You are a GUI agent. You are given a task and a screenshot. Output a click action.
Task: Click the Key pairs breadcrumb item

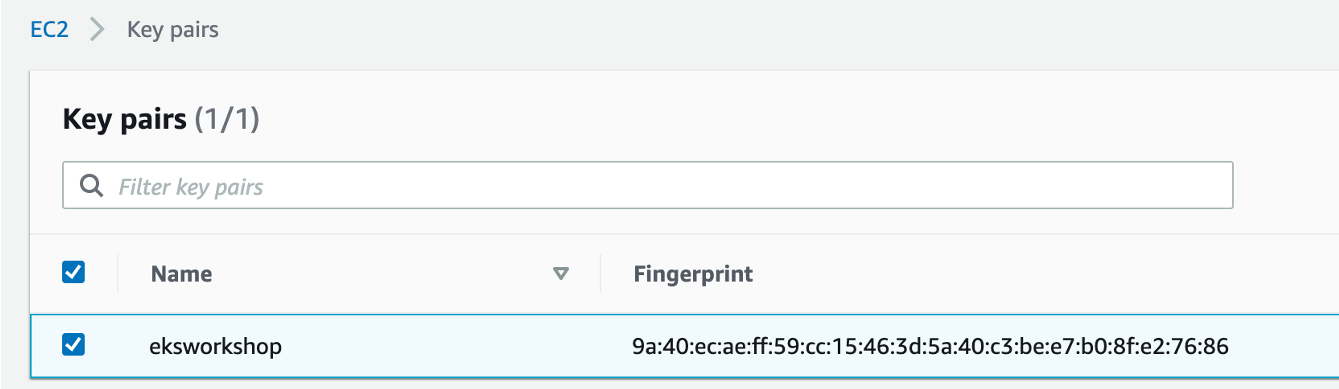coord(173,30)
